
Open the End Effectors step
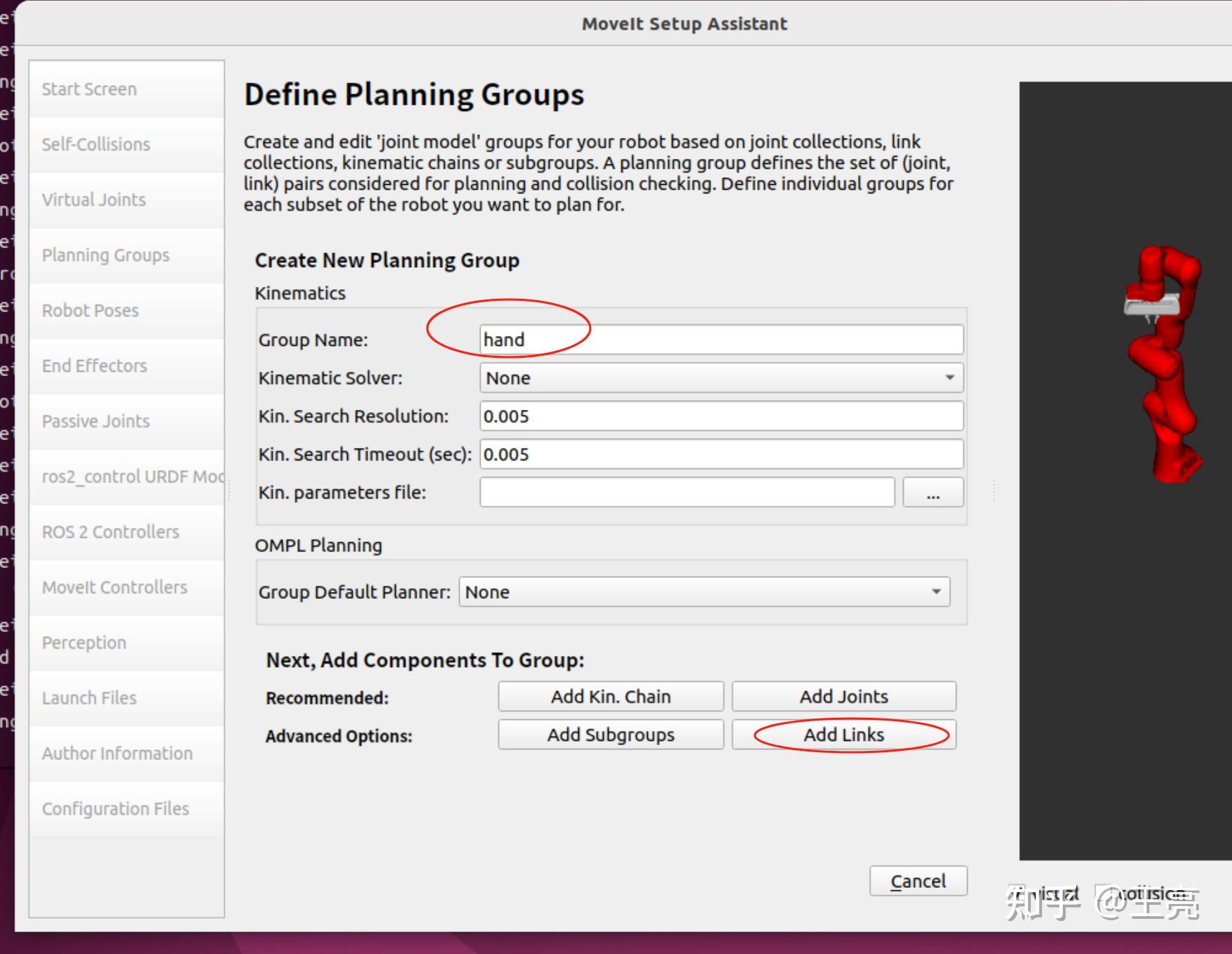94,366
